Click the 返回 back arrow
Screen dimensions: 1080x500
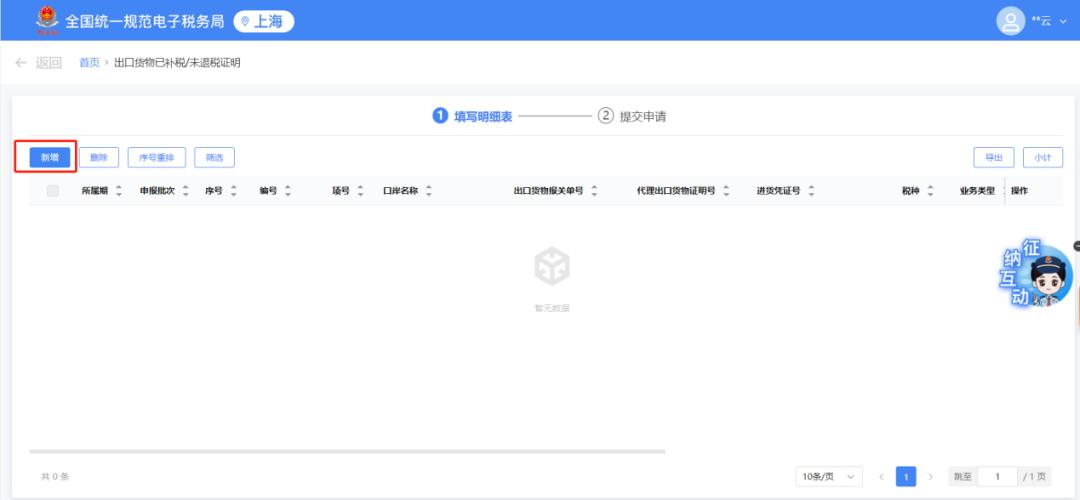click(x=21, y=63)
